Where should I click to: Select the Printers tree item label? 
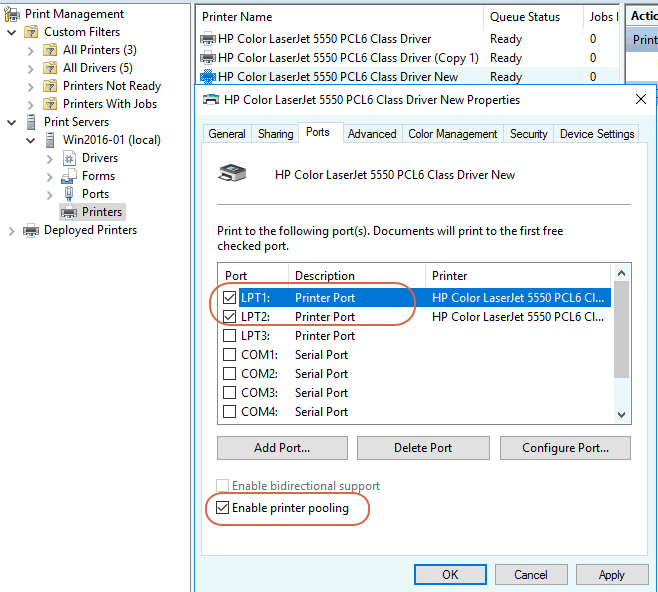tap(102, 212)
